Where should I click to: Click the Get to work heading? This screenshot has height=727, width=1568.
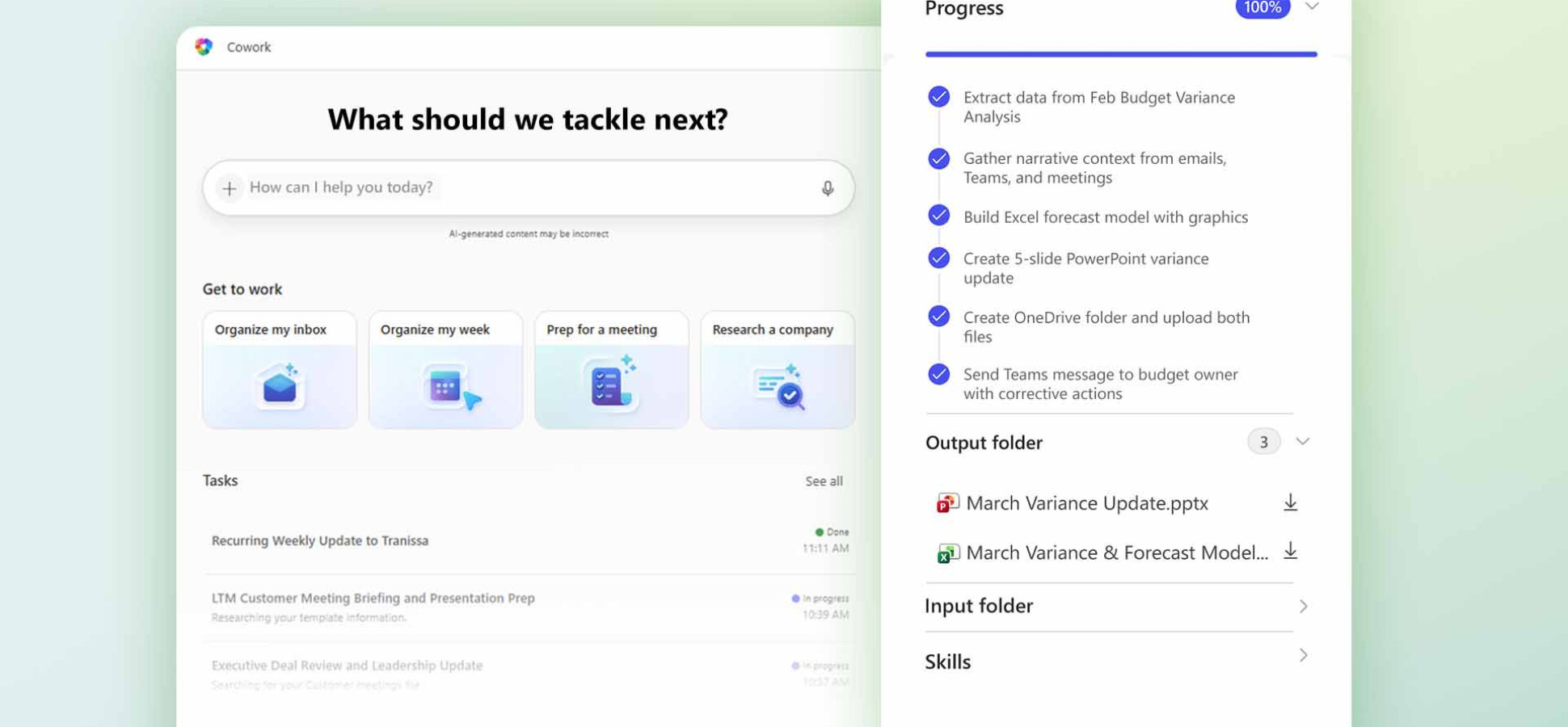point(242,289)
